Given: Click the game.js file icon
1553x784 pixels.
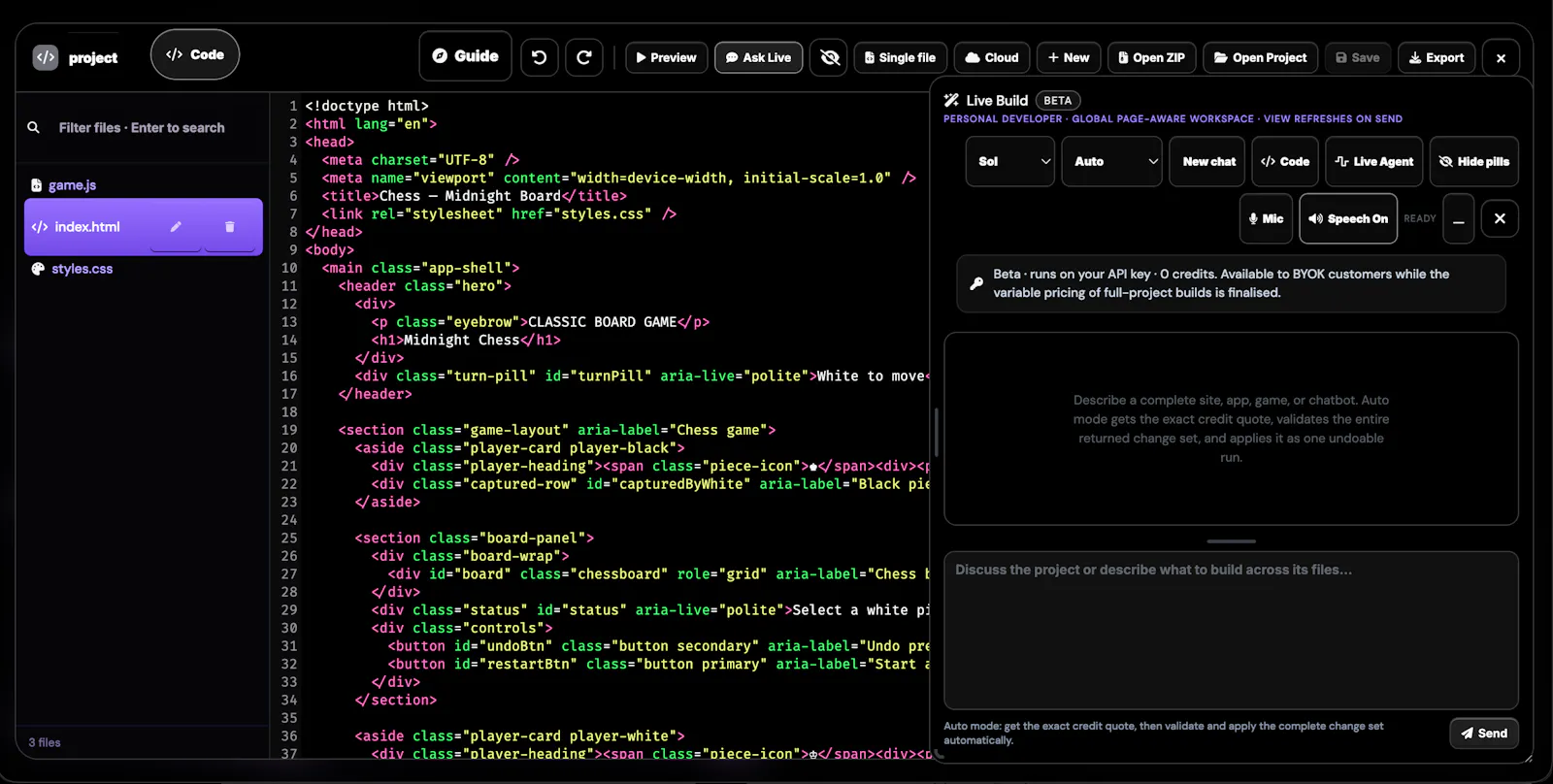Looking at the screenshot, I should click(x=37, y=184).
